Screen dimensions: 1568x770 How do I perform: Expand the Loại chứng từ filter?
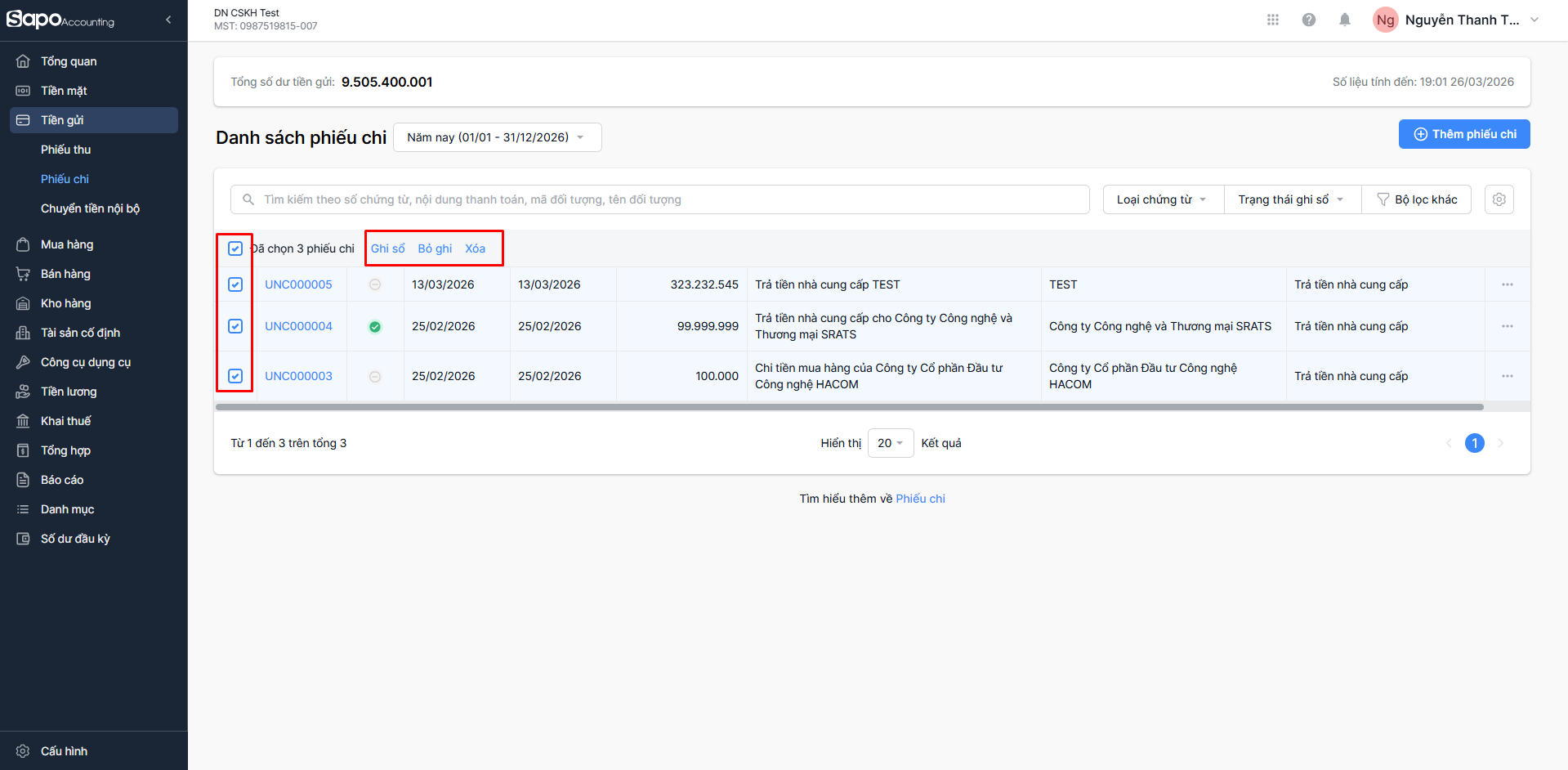point(1162,199)
